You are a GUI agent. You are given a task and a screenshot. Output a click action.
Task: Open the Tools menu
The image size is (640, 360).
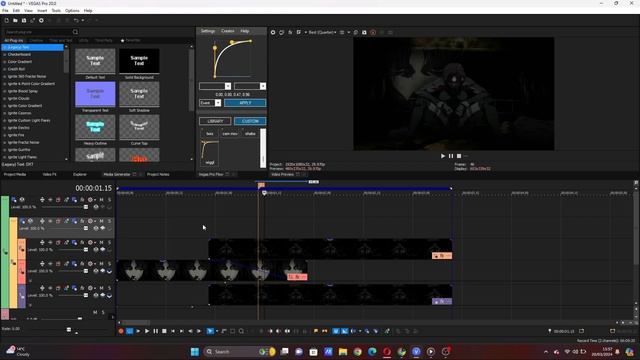point(56,11)
